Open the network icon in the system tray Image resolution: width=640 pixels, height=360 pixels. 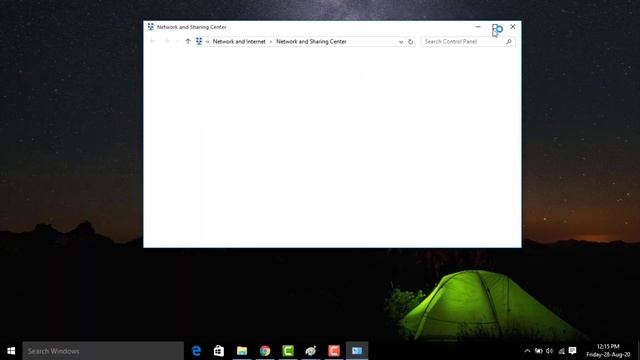click(562, 351)
